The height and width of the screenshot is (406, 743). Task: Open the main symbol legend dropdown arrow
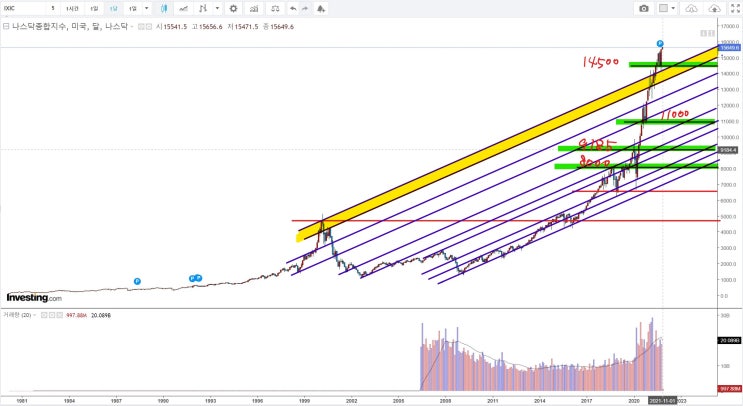[132, 27]
